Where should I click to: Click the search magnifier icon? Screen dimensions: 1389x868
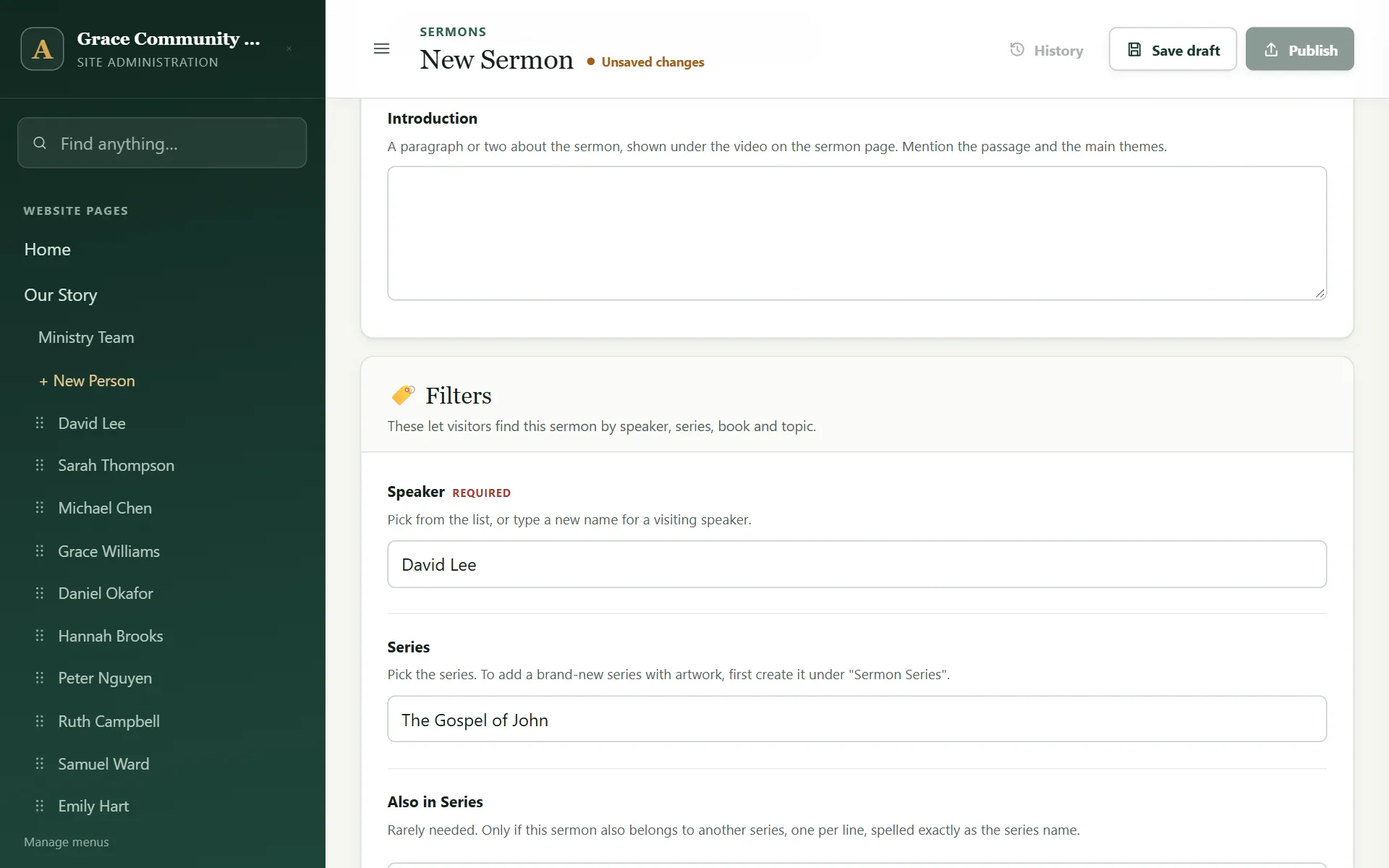[40, 143]
